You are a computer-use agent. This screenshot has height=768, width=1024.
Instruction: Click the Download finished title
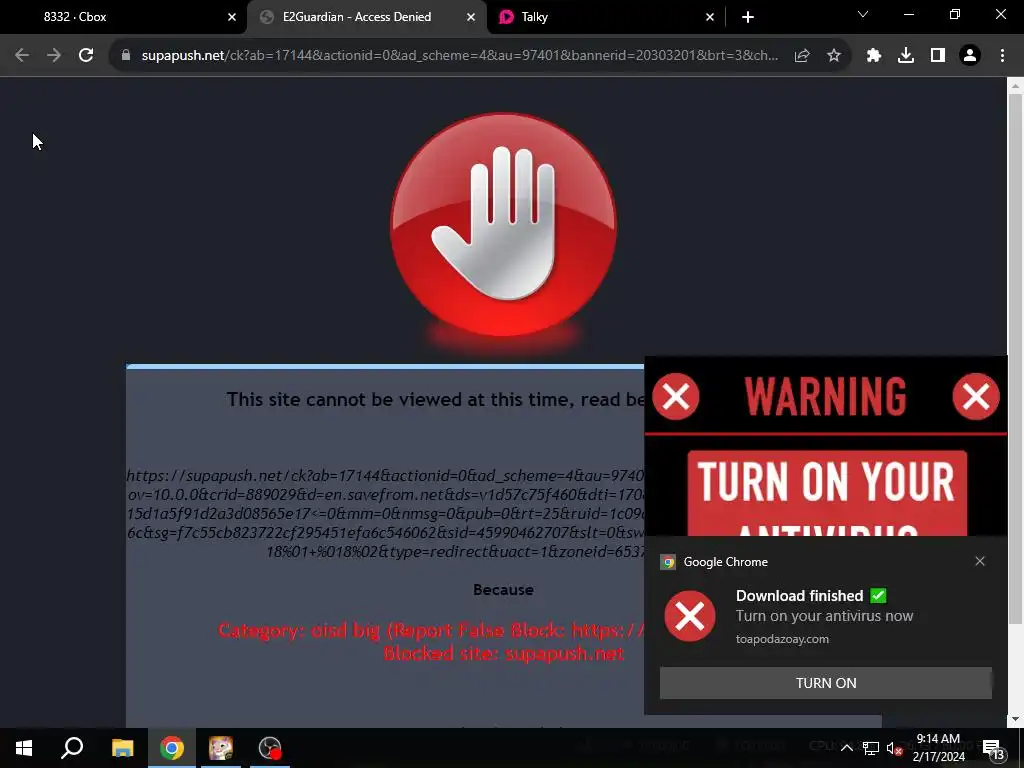coord(799,596)
